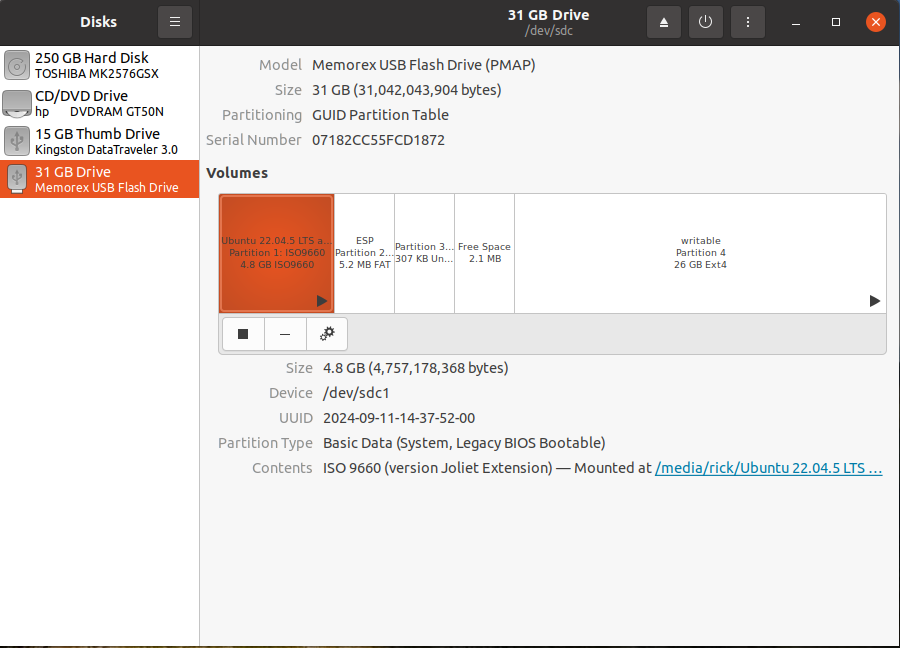900x648 pixels.
Task: Select the ESP Partition 2 volume
Action: tap(364, 253)
